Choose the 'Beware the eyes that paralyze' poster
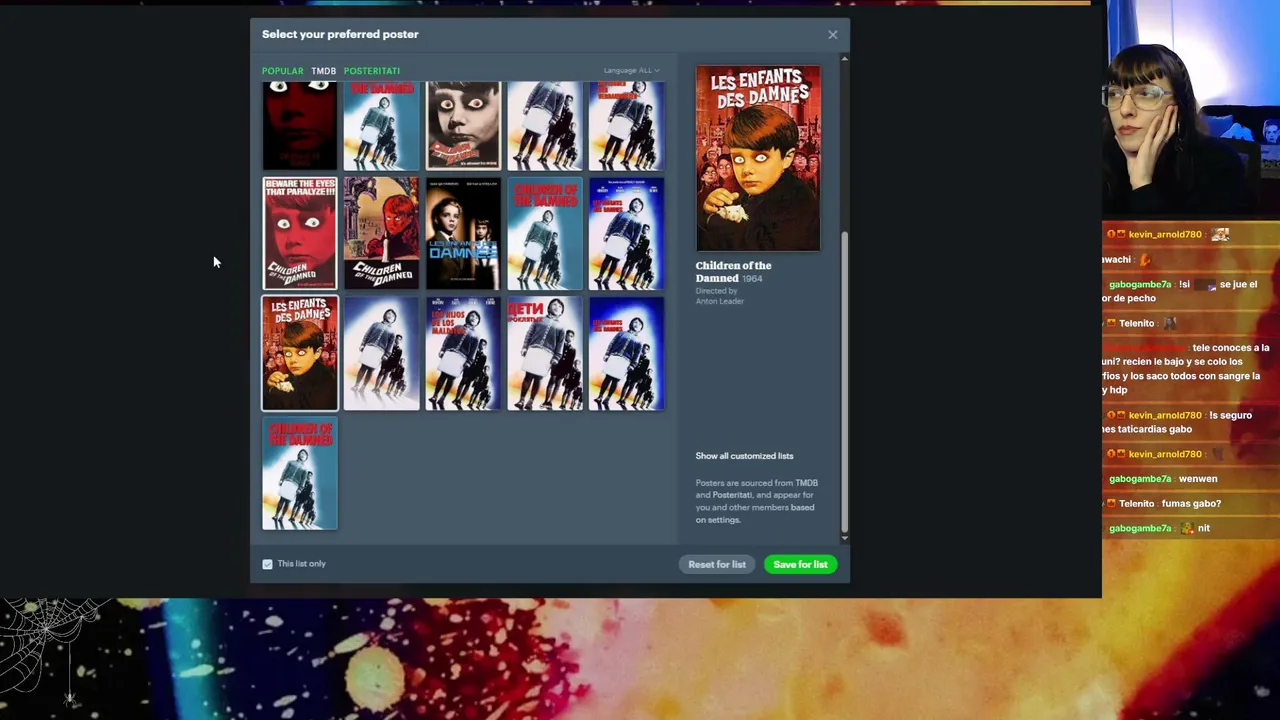The image size is (1280, 720). click(x=300, y=234)
